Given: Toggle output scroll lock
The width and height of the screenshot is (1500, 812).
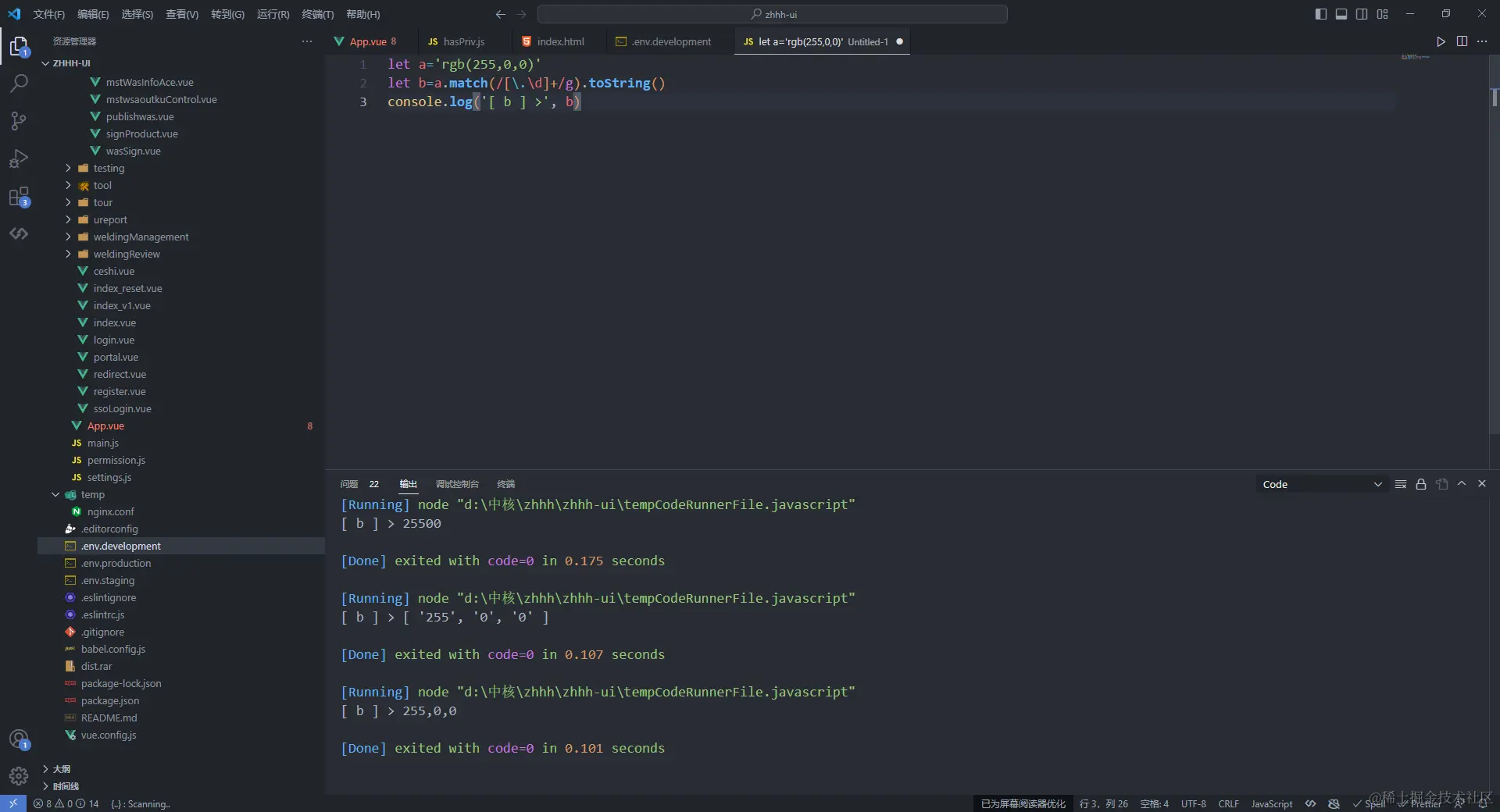Looking at the screenshot, I should (x=1421, y=484).
